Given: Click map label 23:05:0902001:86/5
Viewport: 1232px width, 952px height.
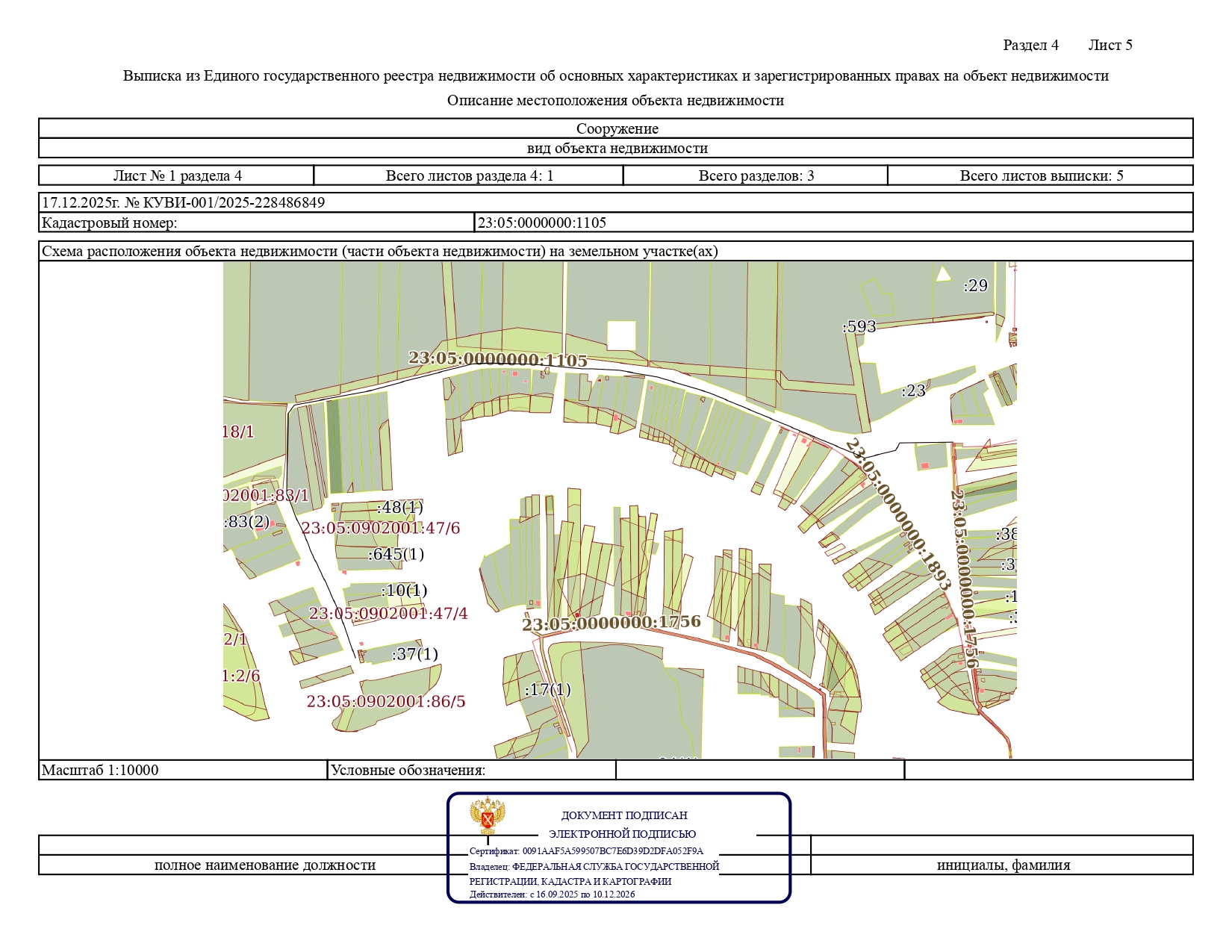Looking at the screenshot, I should (386, 701).
